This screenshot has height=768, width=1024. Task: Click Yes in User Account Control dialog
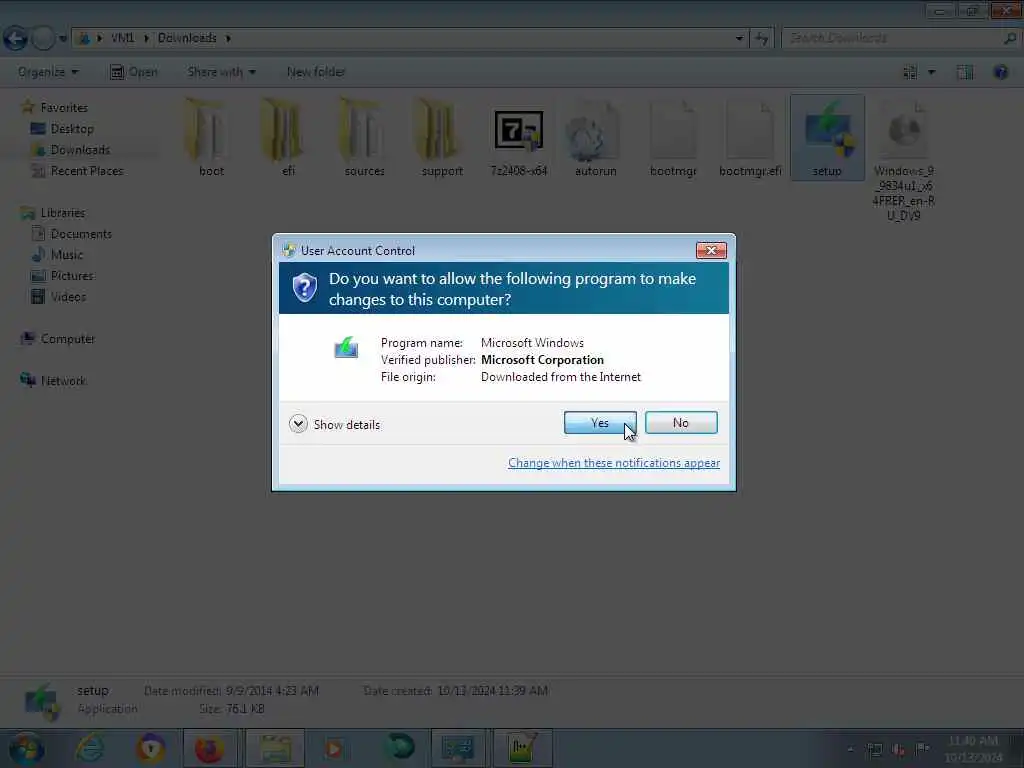600,423
